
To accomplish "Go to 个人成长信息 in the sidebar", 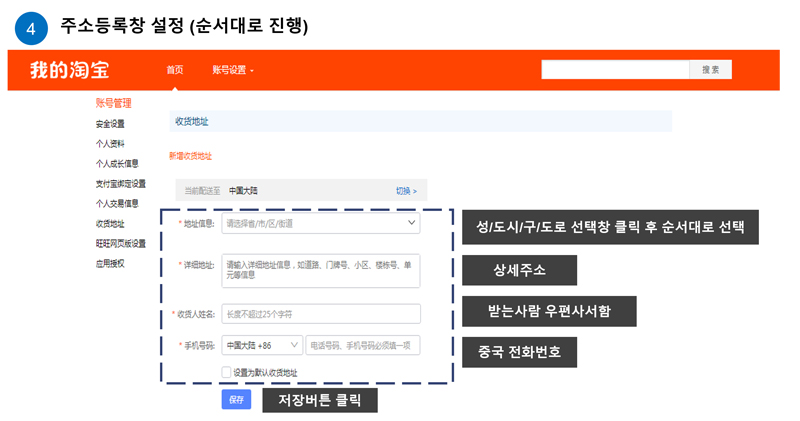I will coord(116,163).
